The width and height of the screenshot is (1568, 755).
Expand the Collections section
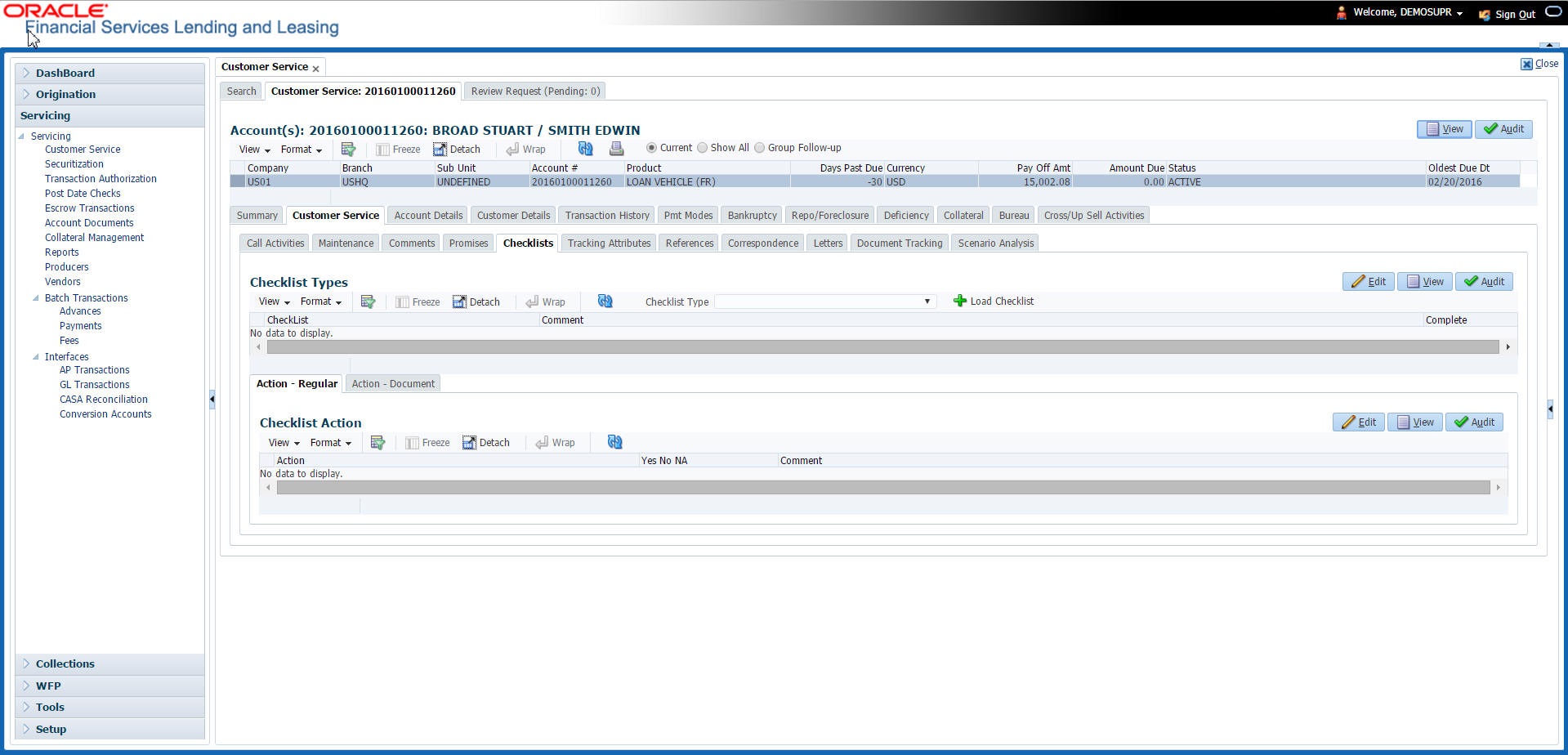26,663
